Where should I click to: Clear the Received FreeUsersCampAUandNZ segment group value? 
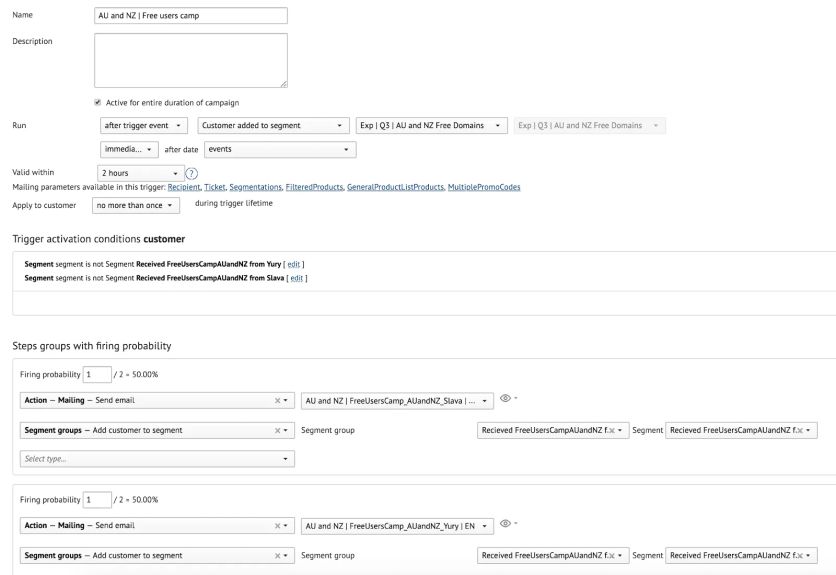612,556
